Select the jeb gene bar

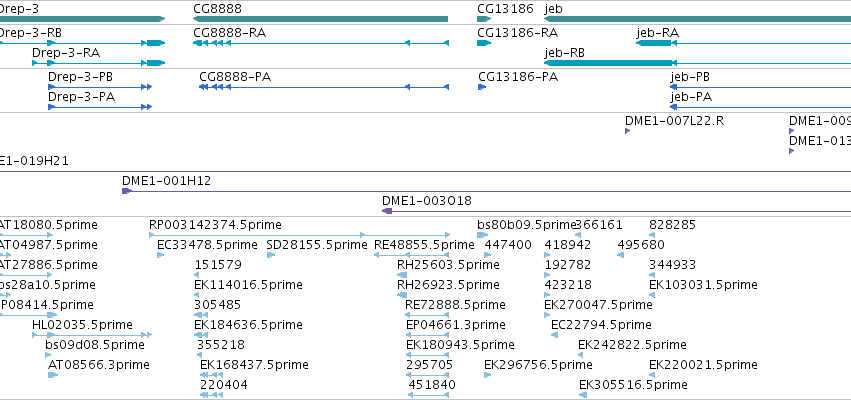pyautogui.click(x=697, y=19)
